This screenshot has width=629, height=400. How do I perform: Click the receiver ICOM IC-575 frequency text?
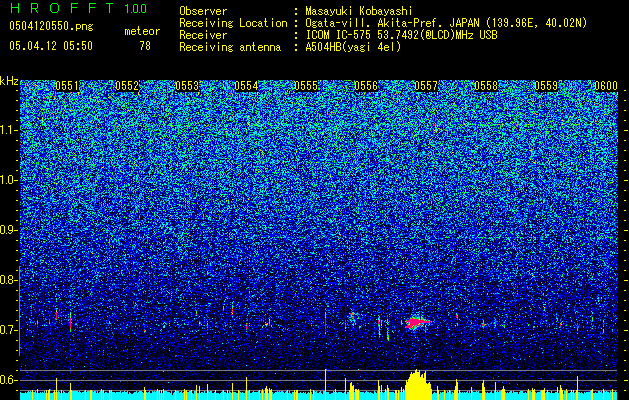click(401, 35)
